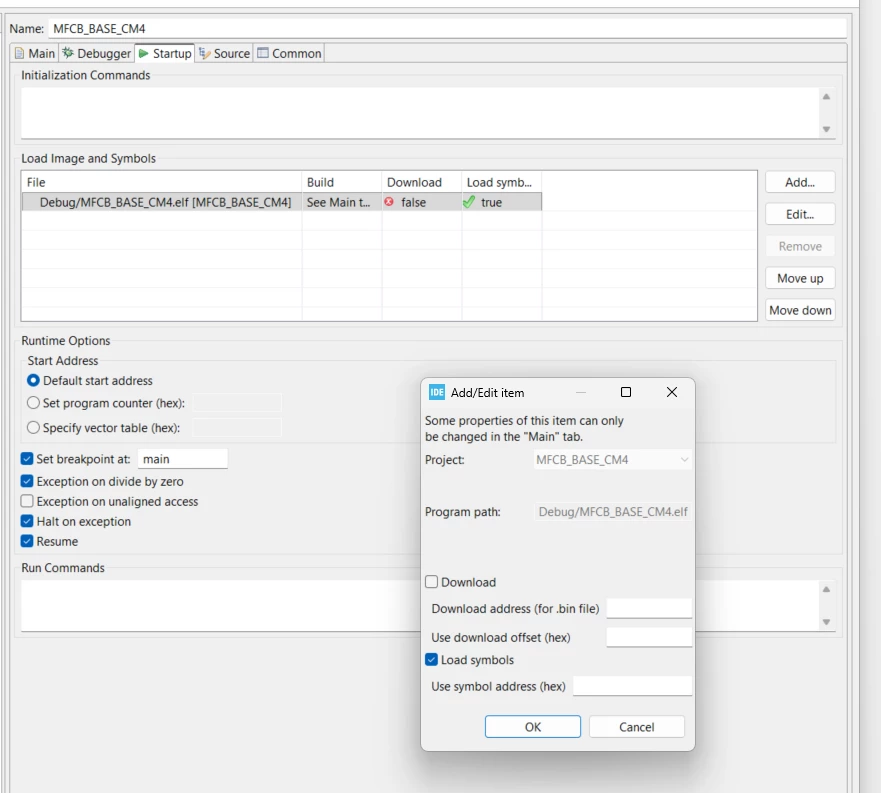Click the program counter hex field

tap(237, 403)
